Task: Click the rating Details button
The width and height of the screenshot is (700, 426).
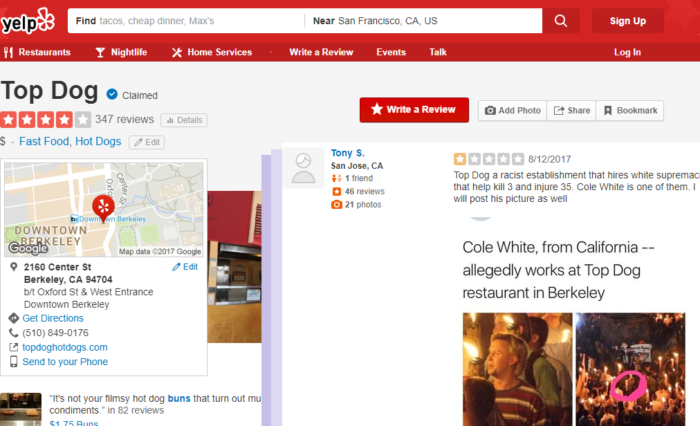Action: pyautogui.click(x=184, y=120)
